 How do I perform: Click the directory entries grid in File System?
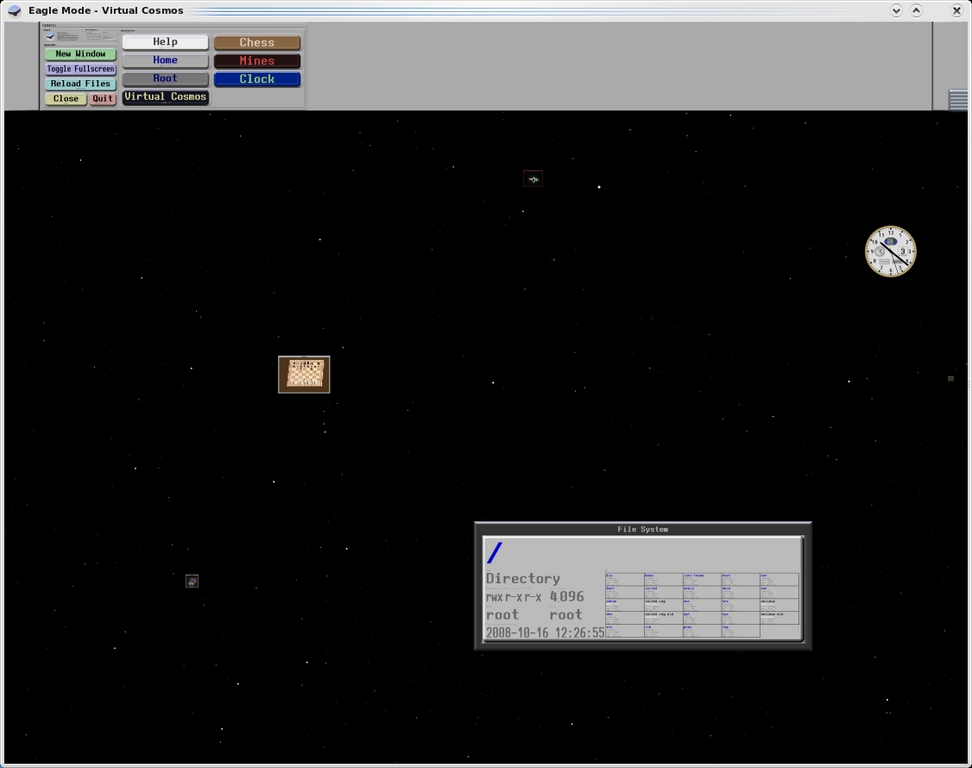click(x=701, y=605)
